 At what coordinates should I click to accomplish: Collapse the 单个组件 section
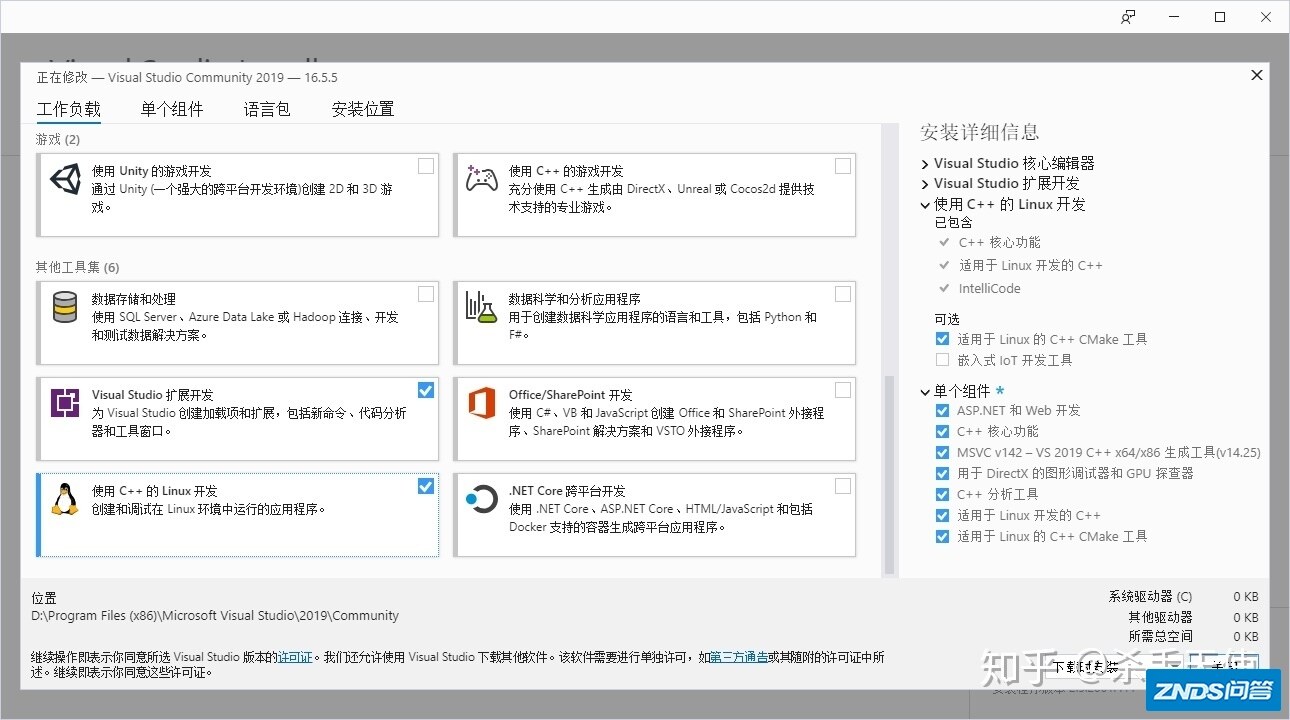(925, 392)
